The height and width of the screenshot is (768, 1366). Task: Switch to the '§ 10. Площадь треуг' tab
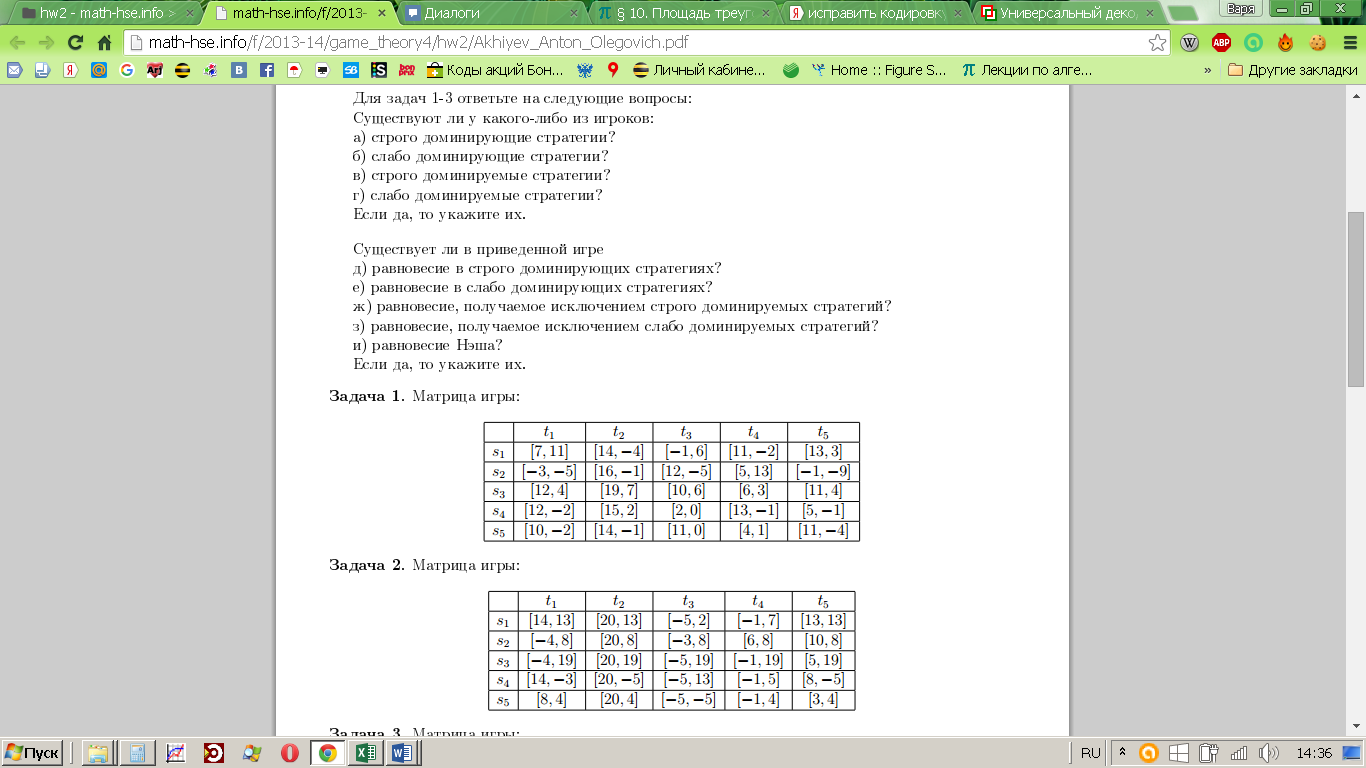[683, 13]
